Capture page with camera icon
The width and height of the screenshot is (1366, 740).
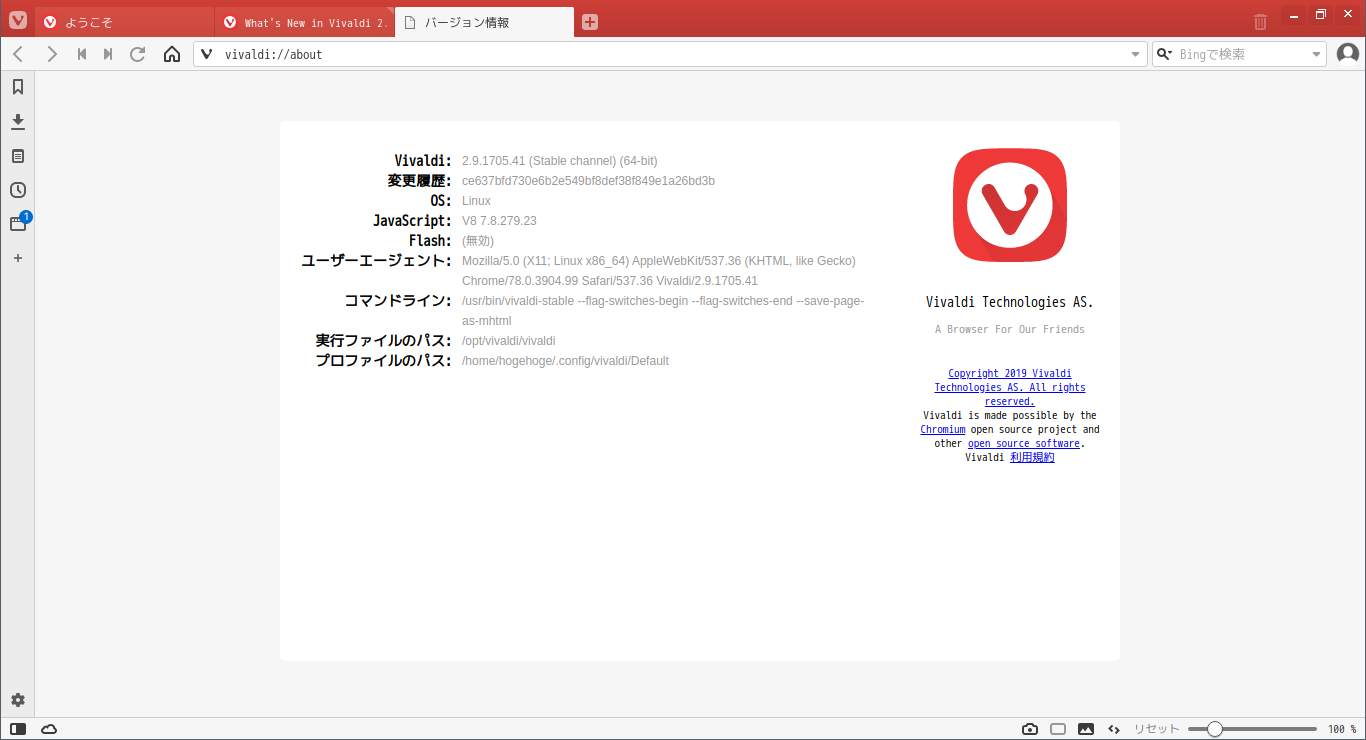pyautogui.click(x=1030, y=729)
